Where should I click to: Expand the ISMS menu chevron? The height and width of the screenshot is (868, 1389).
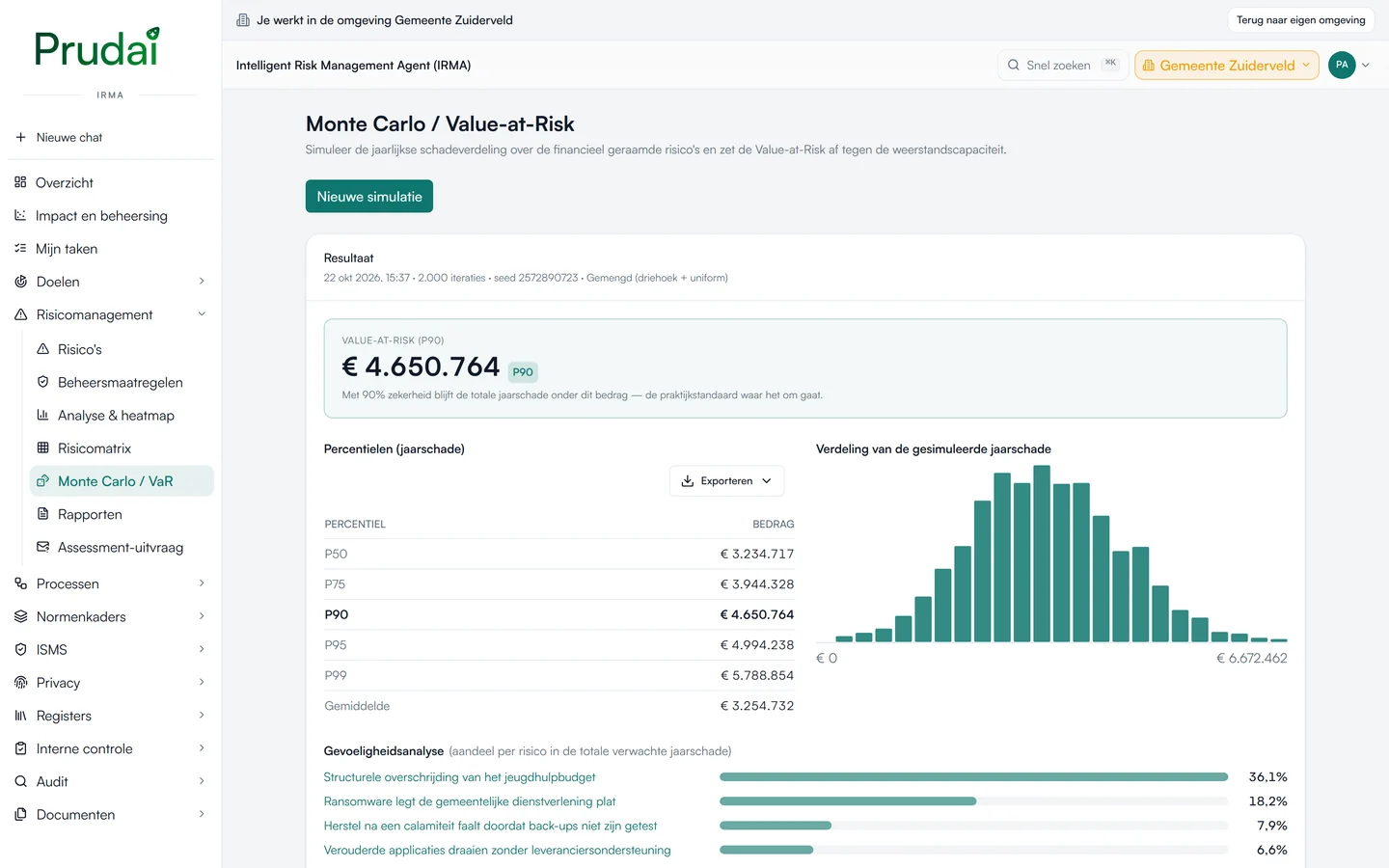pos(202,649)
